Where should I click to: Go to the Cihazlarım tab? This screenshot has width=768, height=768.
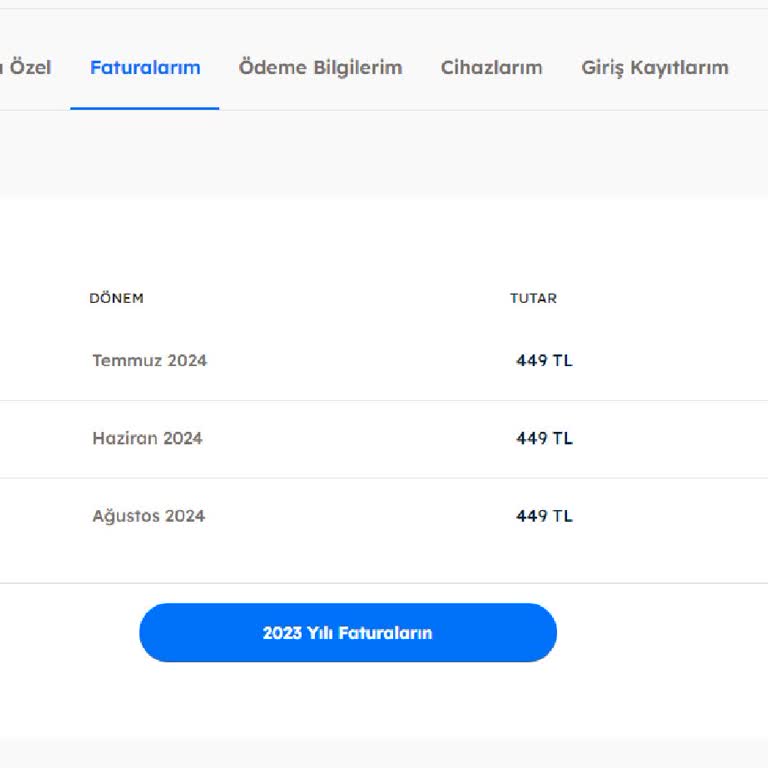tap(491, 68)
